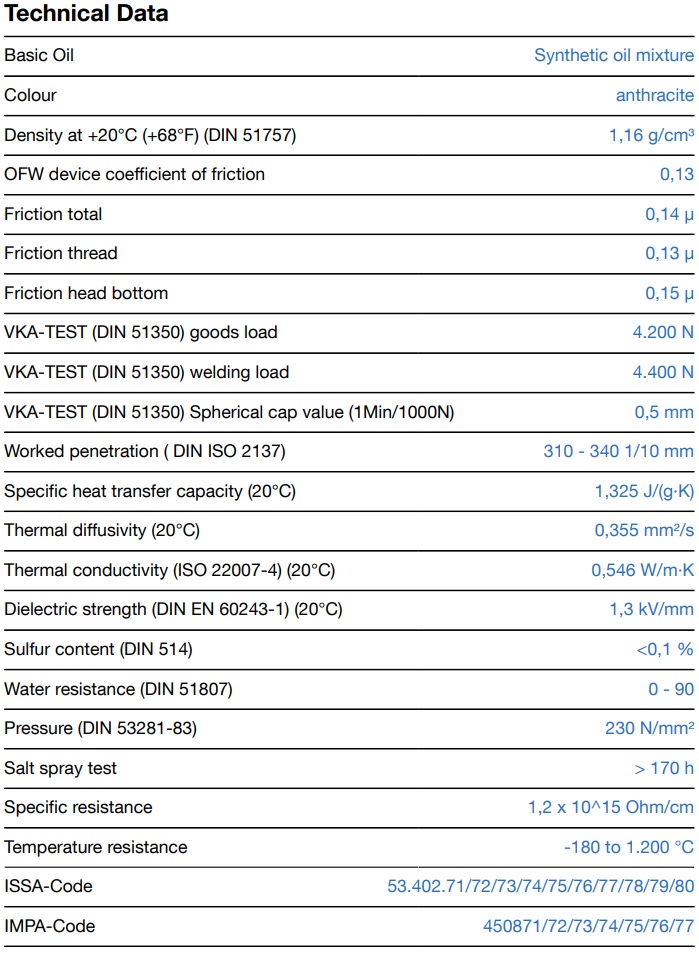Click the Technical Data heading
699x954 pixels.
(86, 14)
